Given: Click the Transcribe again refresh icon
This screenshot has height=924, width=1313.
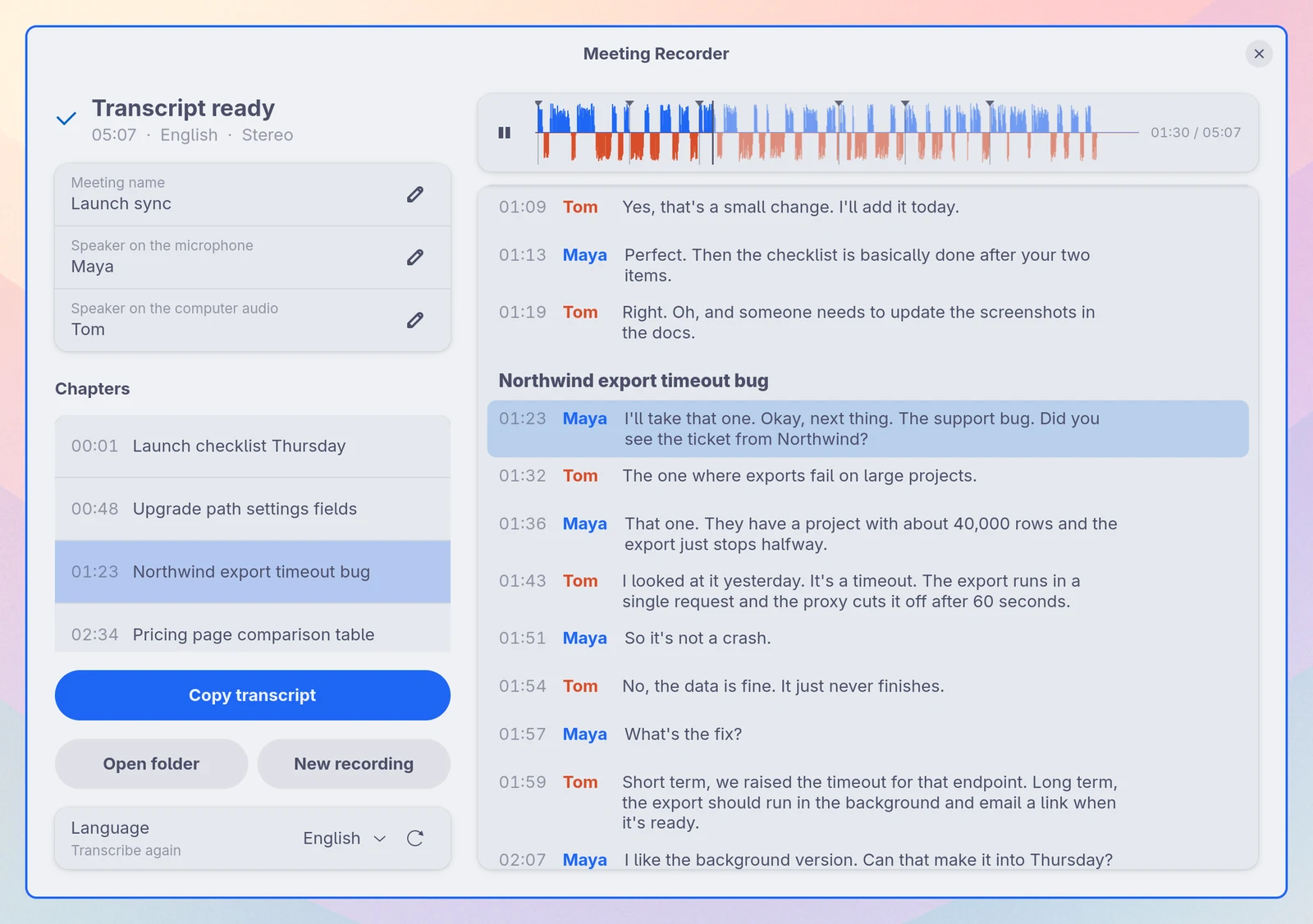Looking at the screenshot, I should click(415, 838).
